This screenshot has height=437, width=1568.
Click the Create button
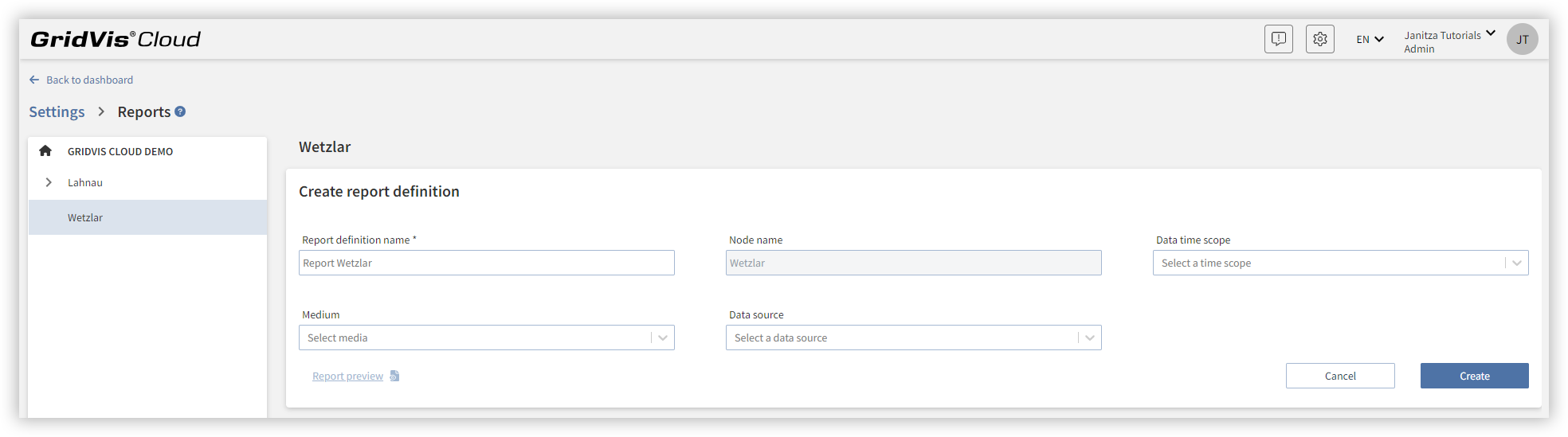coord(1474,376)
